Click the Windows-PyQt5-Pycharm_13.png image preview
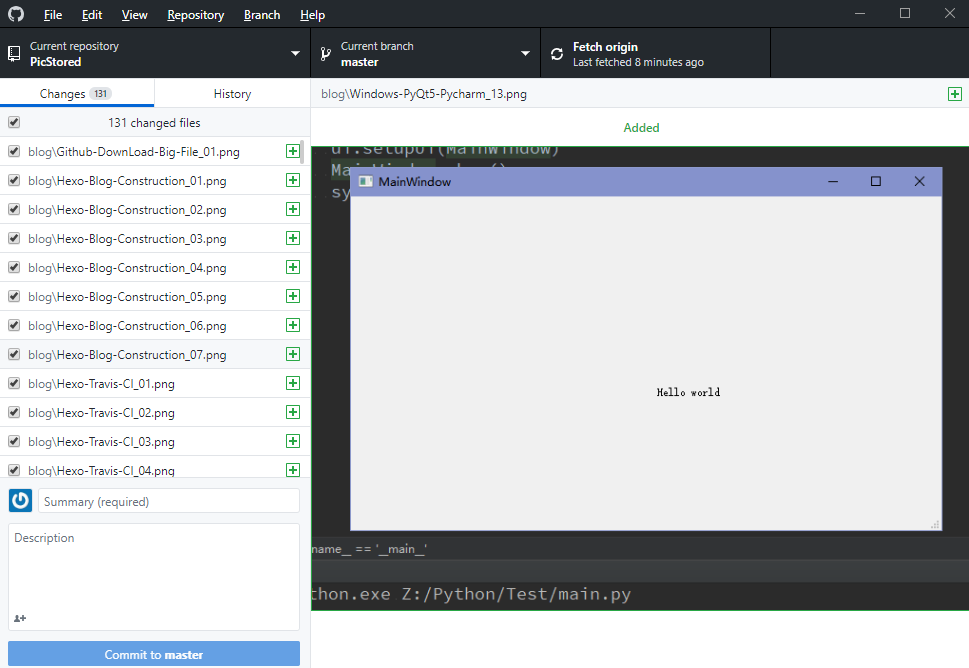 point(640,379)
